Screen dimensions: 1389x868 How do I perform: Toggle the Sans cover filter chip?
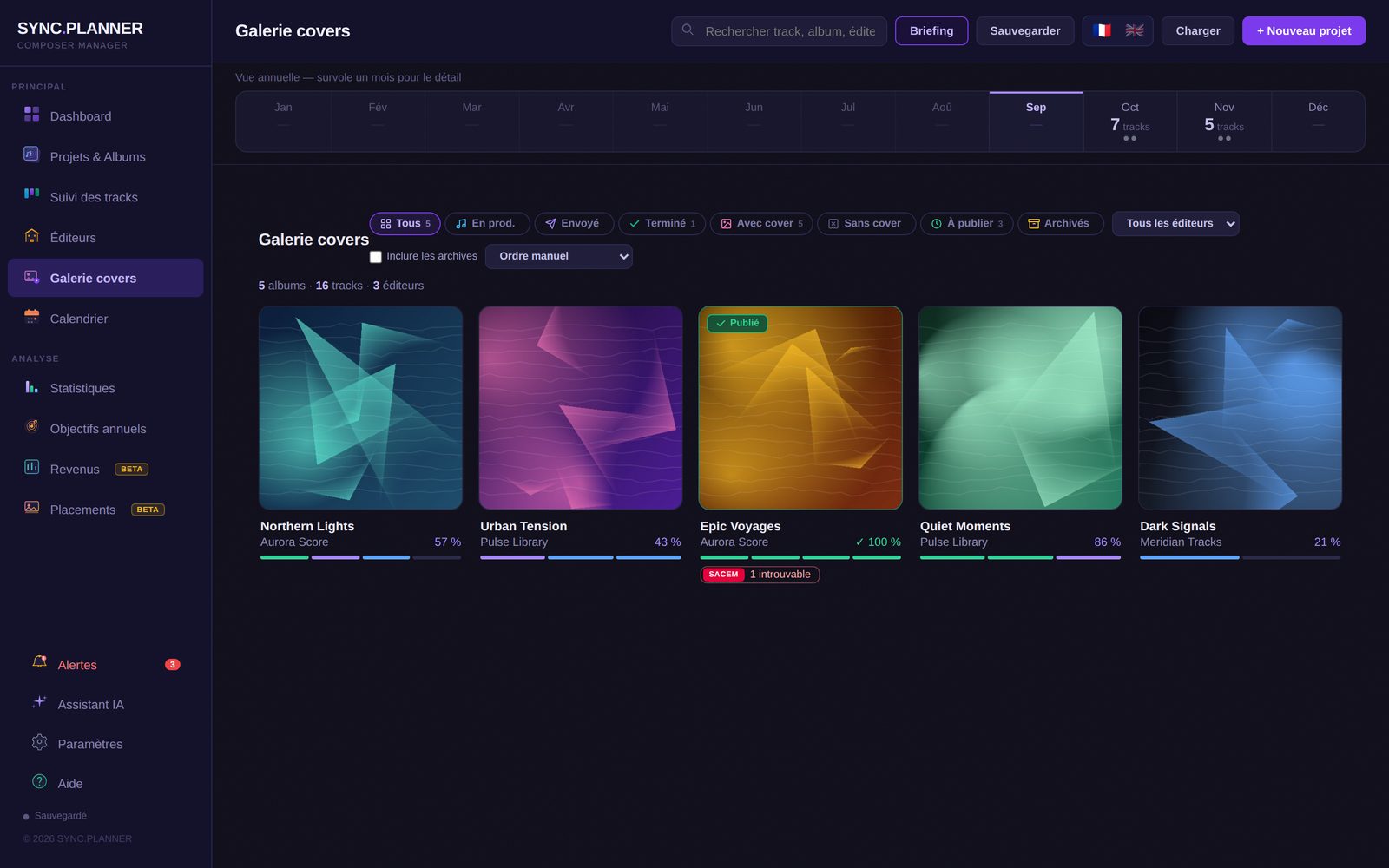pos(866,224)
